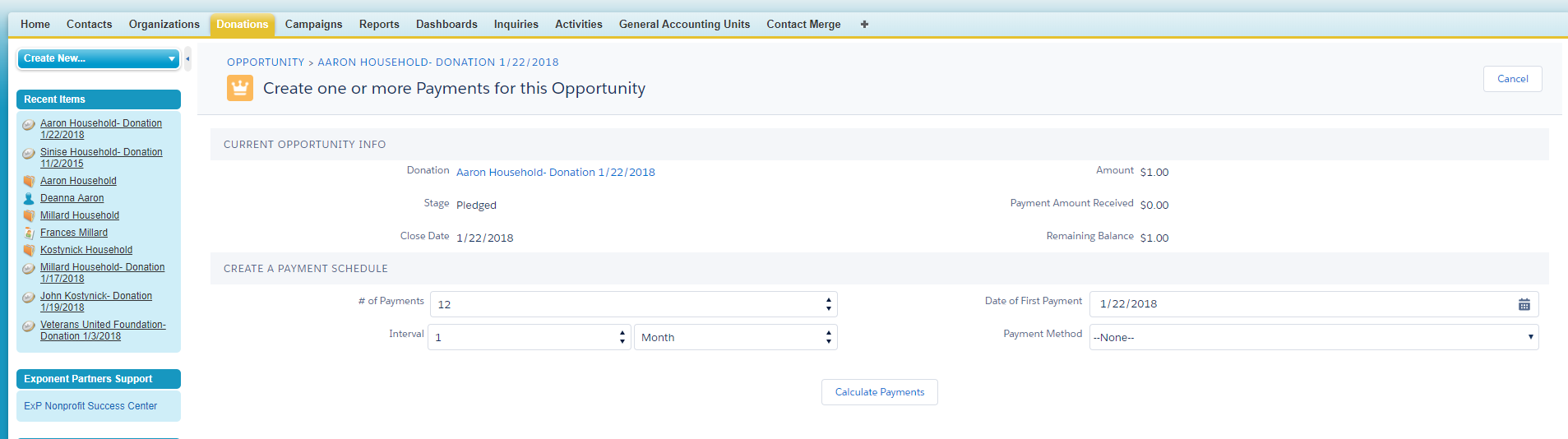Click the Date of First Payment field
Viewport: 1568px width, 439px height.
pyautogui.click(x=1303, y=304)
